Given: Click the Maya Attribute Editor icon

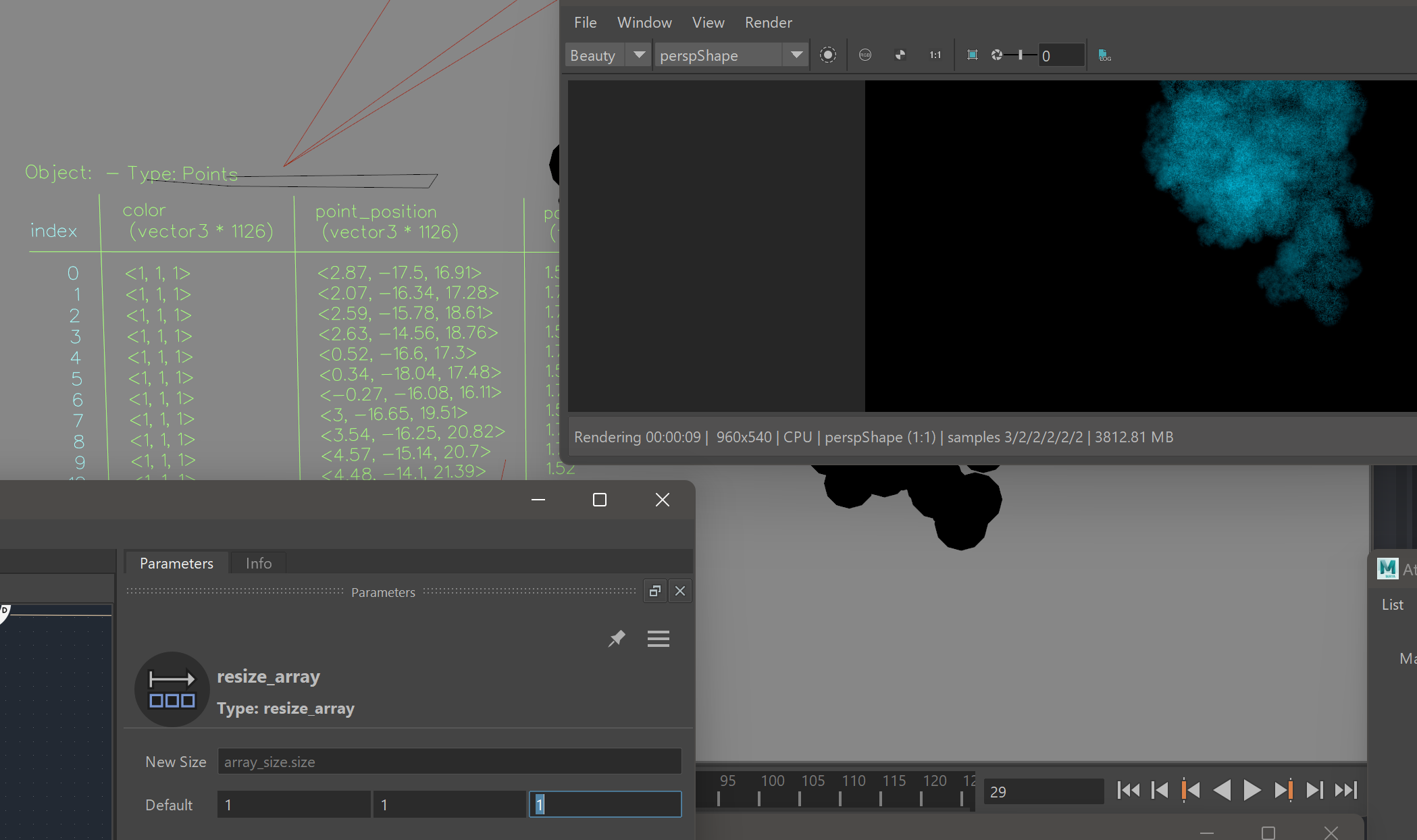Looking at the screenshot, I should click(1388, 569).
